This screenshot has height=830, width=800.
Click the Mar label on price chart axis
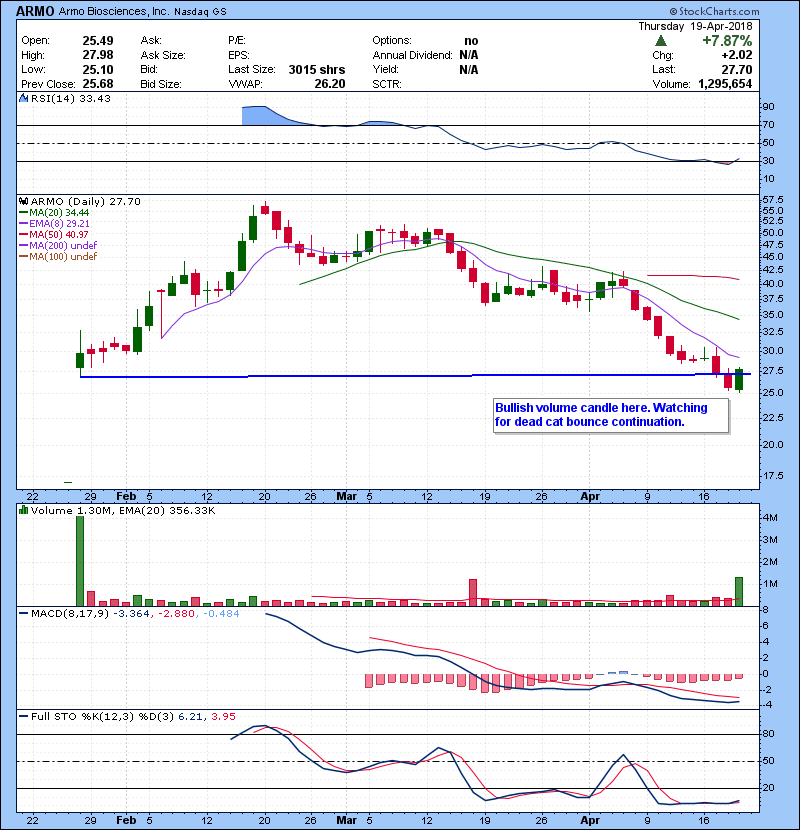click(346, 496)
